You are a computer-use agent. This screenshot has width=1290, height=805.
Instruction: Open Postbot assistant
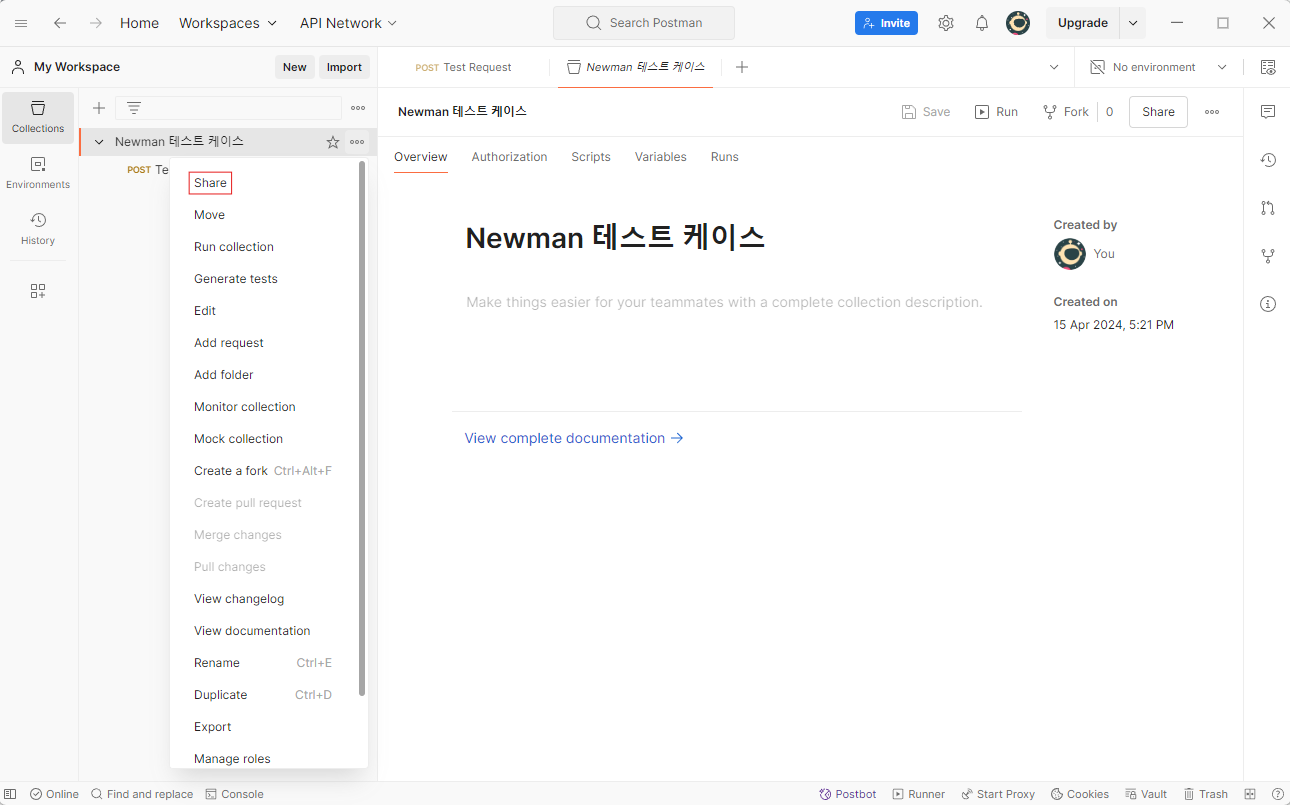pos(847,794)
